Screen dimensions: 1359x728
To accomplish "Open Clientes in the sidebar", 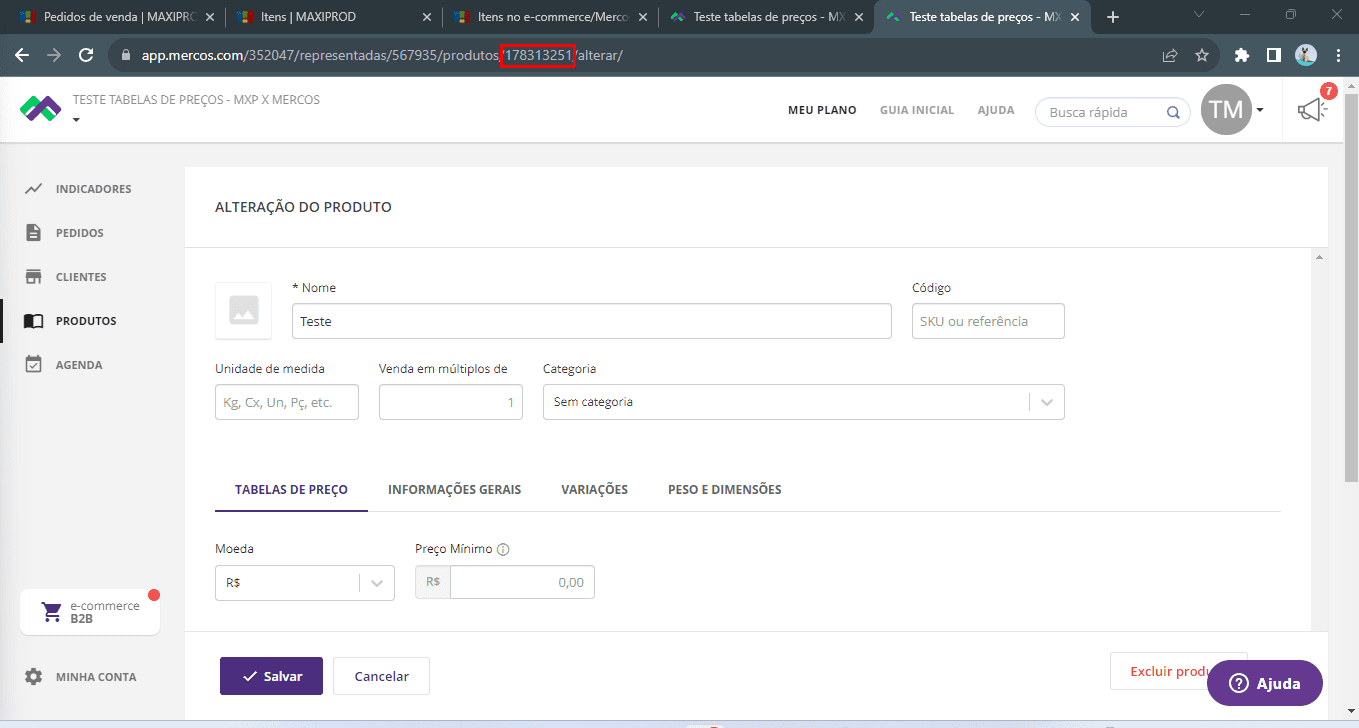I will (80, 277).
